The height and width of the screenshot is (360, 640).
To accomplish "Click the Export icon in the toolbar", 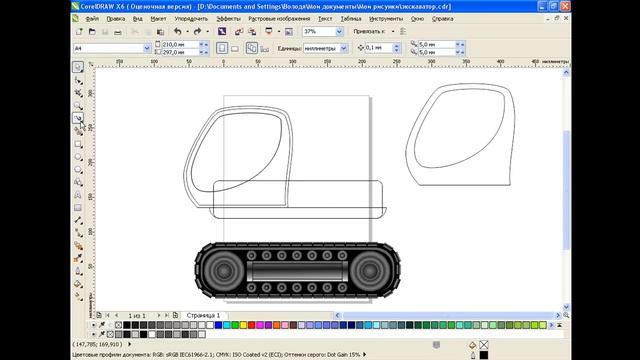I will [252, 31].
